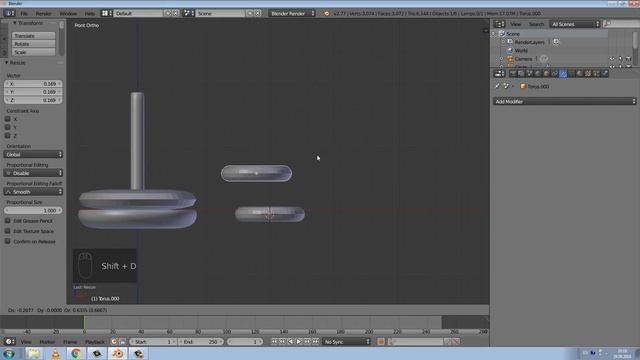The image size is (640, 360).
Task: Open the Outliner View menu
Action: pyautogui.click(x=515, y=24)
